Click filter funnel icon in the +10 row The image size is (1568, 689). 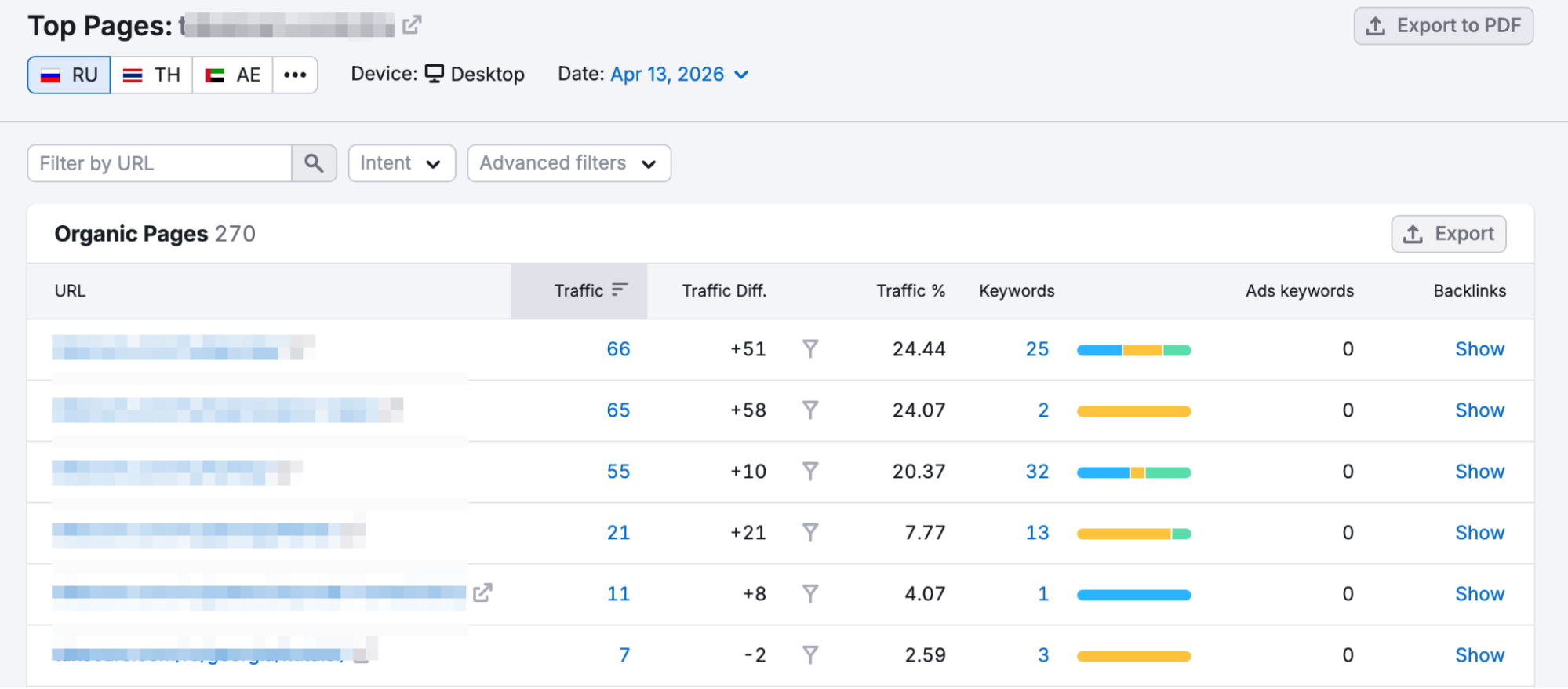coord(810,471)
